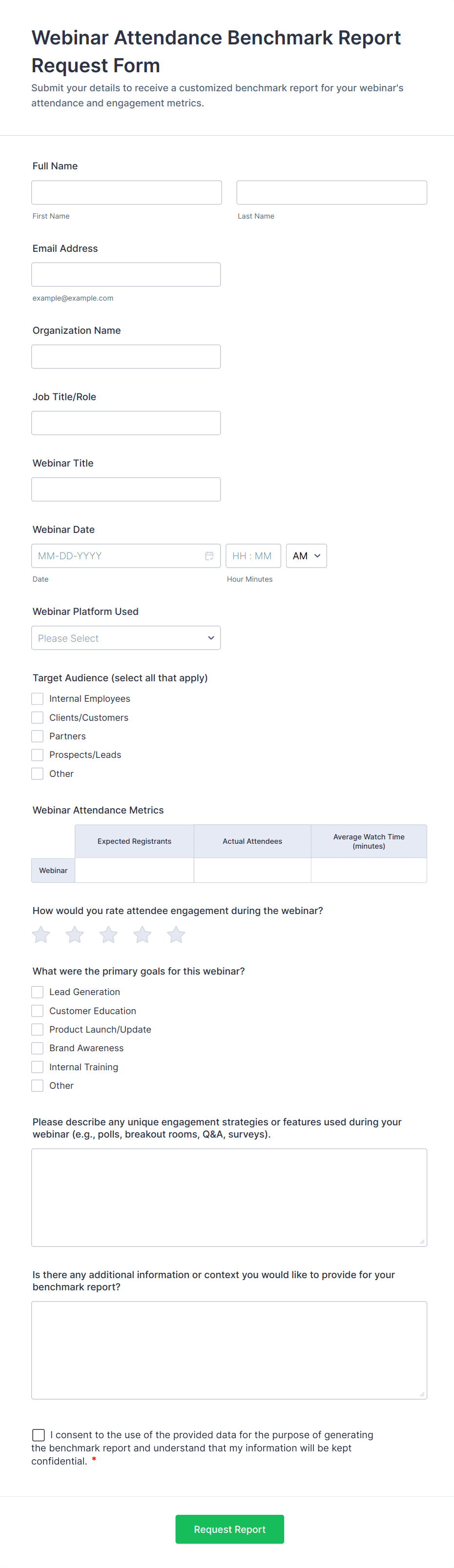This screenshot has height=1568, width=454.
Task: Check the Internal Employees audience option
Action: (38, 699)
